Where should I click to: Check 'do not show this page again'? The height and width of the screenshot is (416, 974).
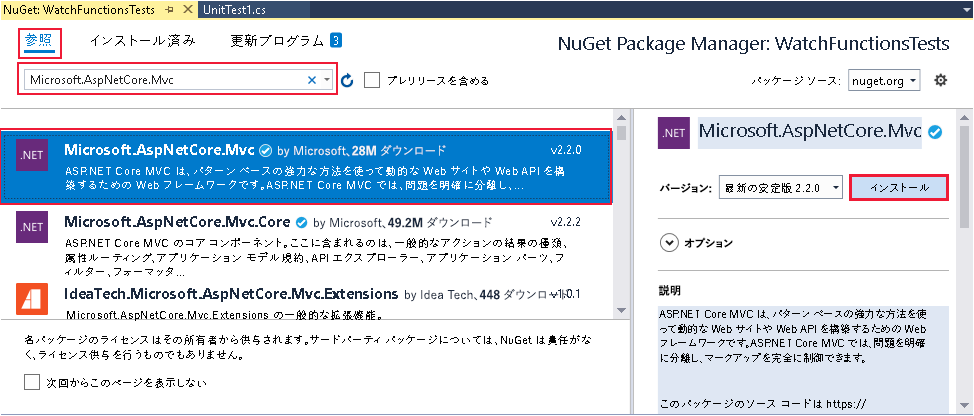click(x=32, y=382)
